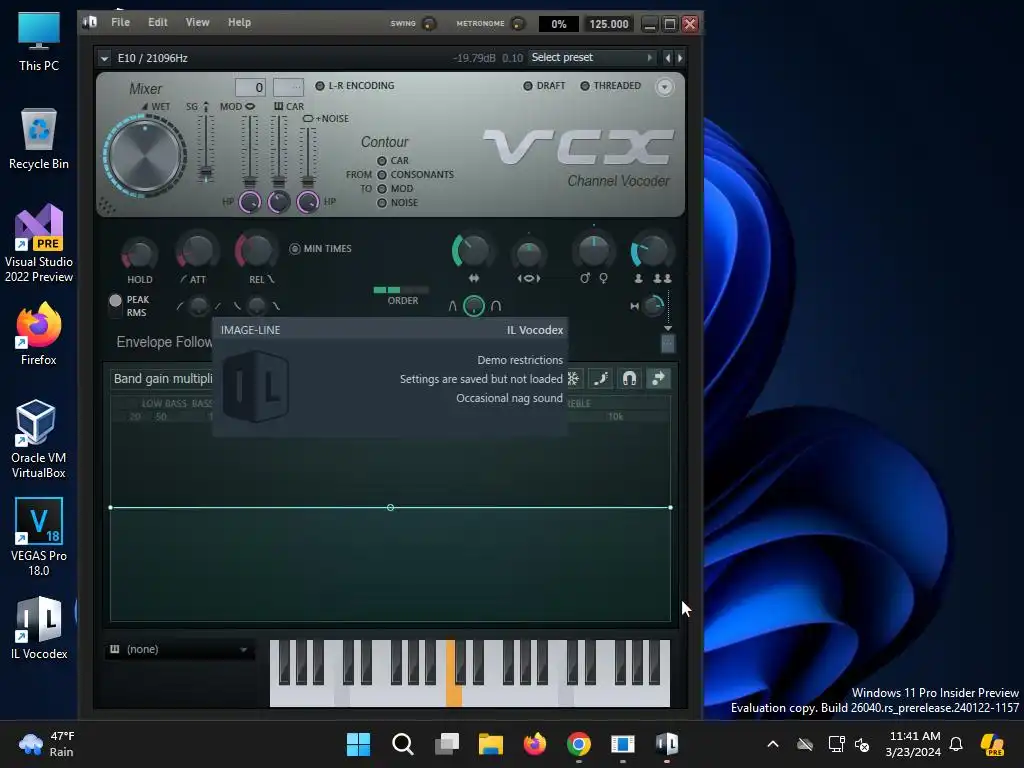Image resolution: width=1024 pixels, height=768 pixels.
Task: Move the +NOISE fader
Action: (x=308, y=181)
